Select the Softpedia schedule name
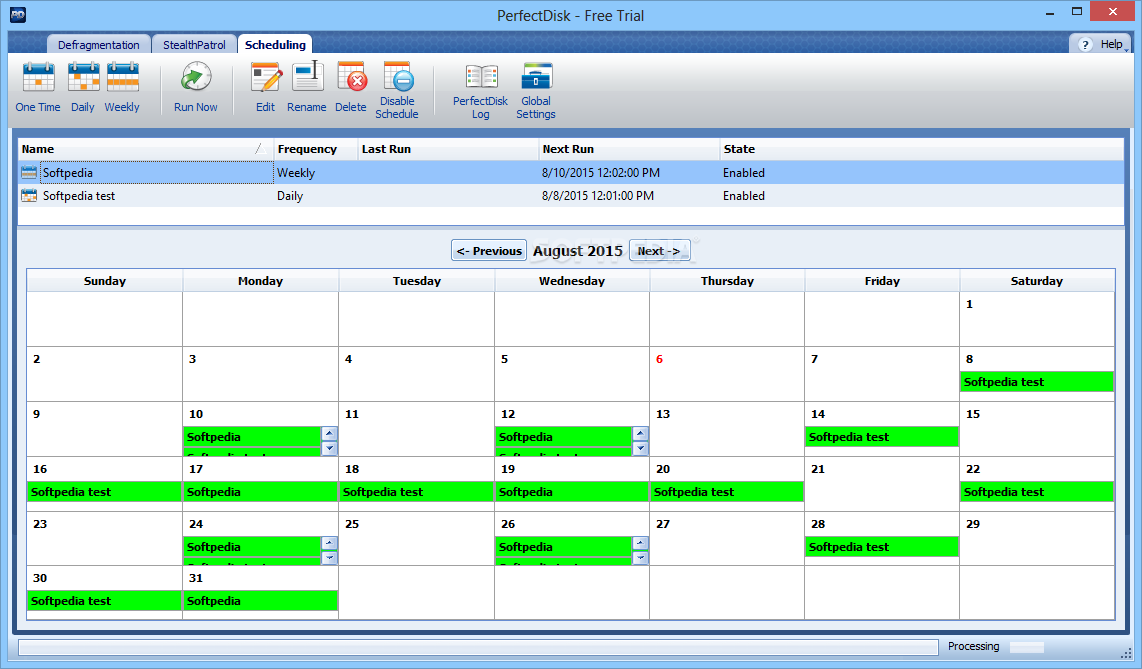Screen dimensions: 1142x669 (68, 173)
